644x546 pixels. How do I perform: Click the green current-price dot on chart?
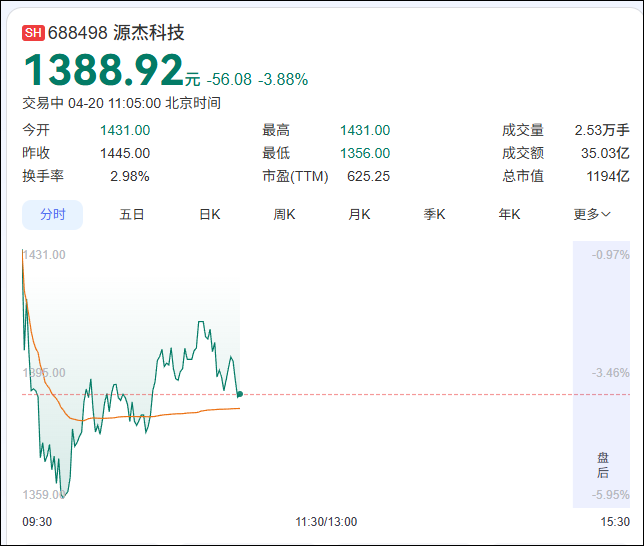(239, 394)
